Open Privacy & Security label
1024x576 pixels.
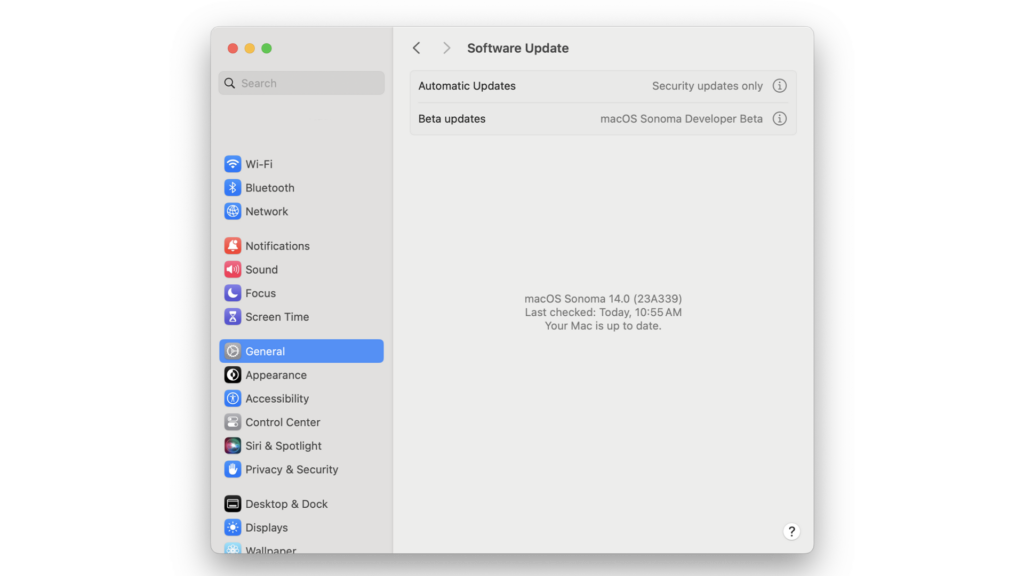click(292, 469)
